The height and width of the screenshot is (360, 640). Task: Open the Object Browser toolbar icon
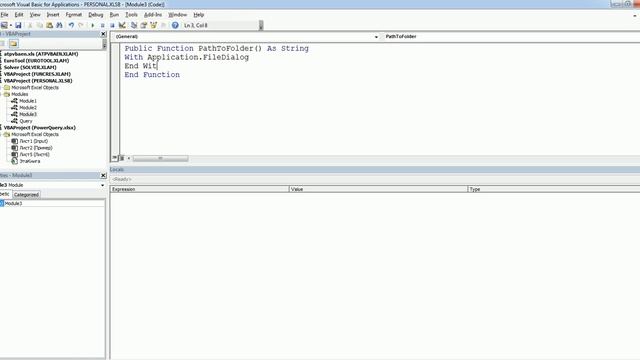coord(153,25)
